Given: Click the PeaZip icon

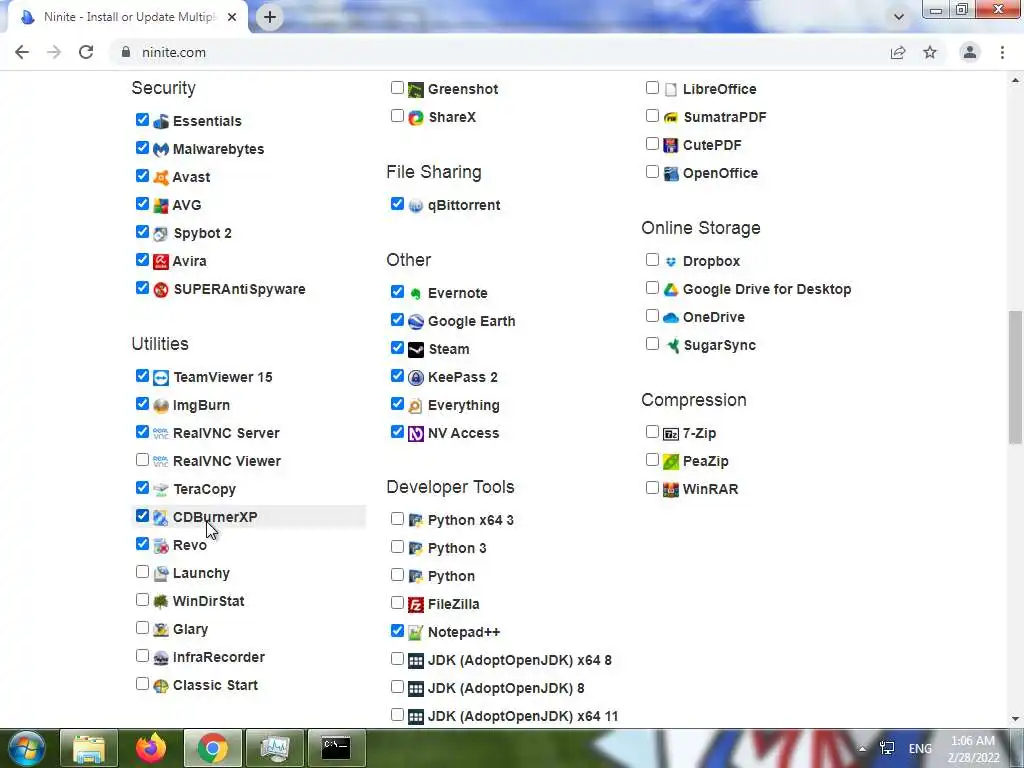Looking at the screenshot, I should [x=671, y=462].
